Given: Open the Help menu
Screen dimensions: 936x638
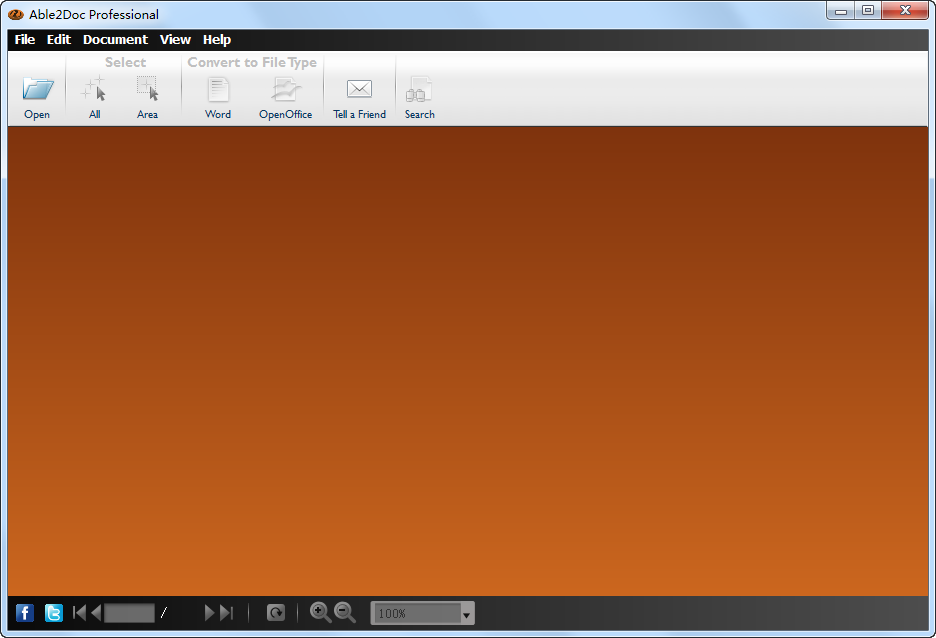Looking at the screenshot, I should pyautogui.click(x=217, y=39).
